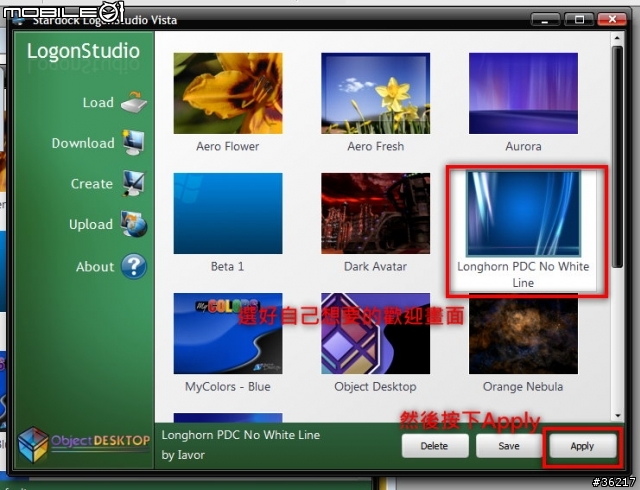640x490 pixels.
Task: Click the "Orange Nebula" caption text
Action: (523, 387)
